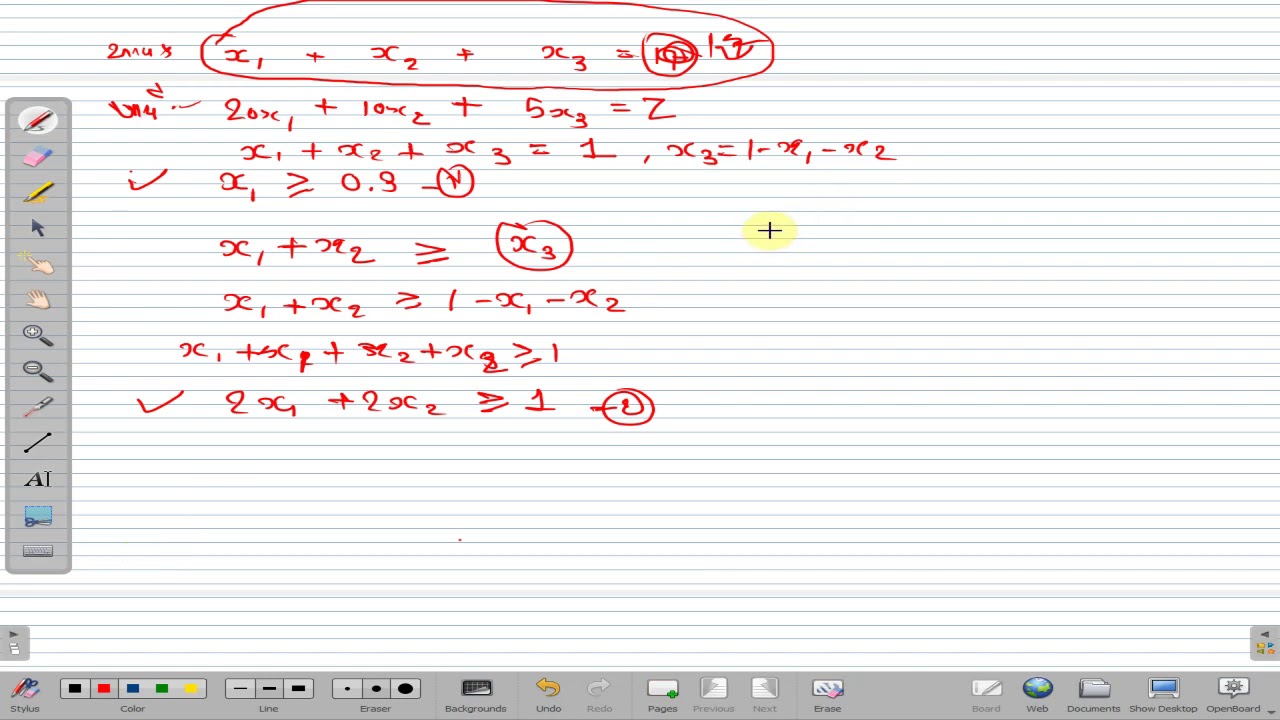This screenshot has width=1280, height=720.
Task: Pick the blue pen color
Action: point(133,688)
